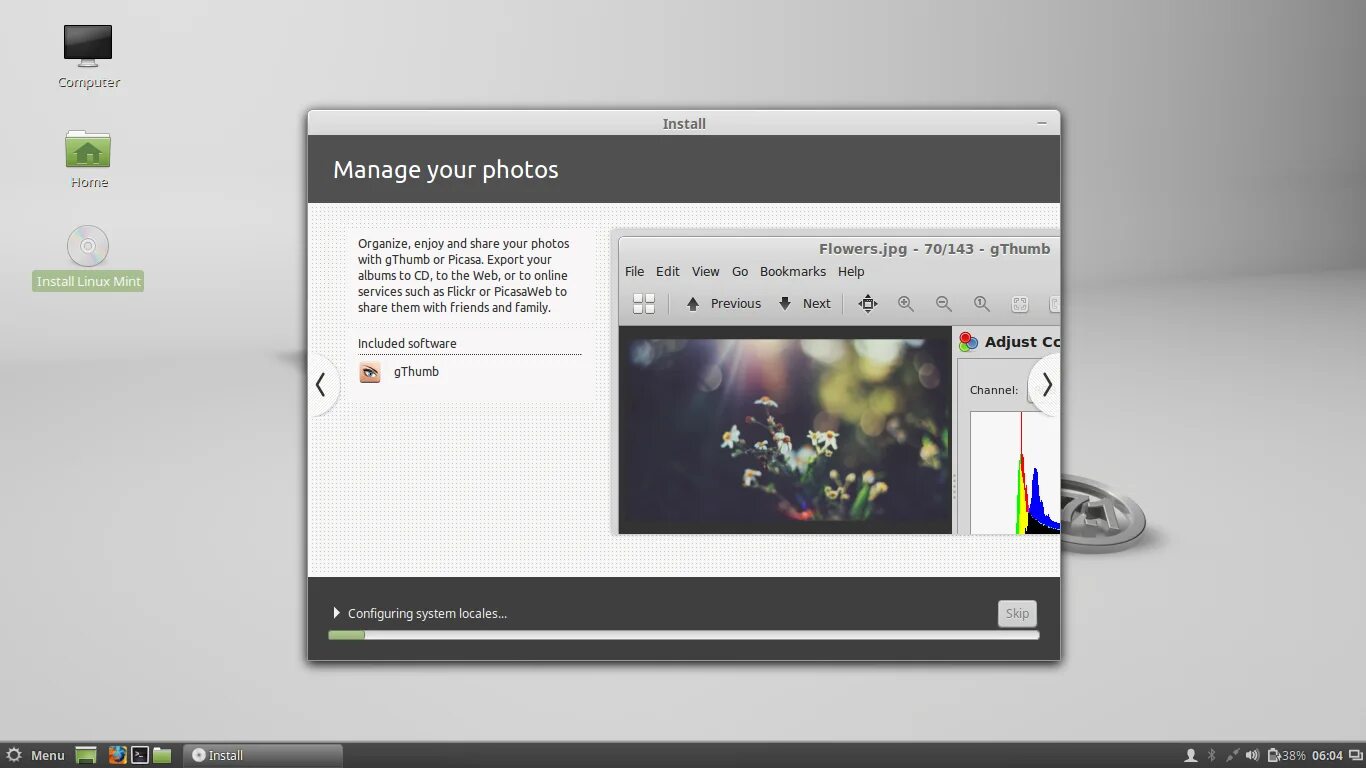Click the zoom-to-fit icon in gThumb toolbar
The height and width of the screenshot is (768, 1366).
pos(1020,304)
